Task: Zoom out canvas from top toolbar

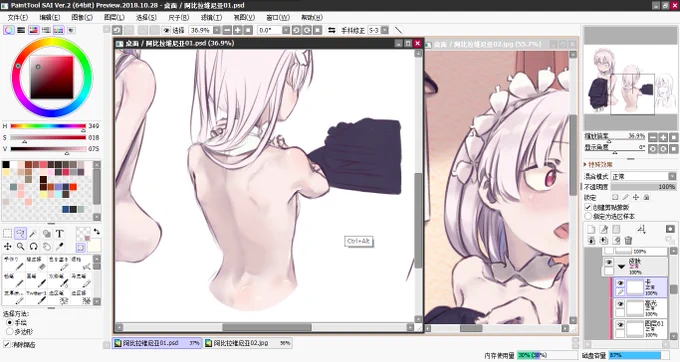Action: 227,30
